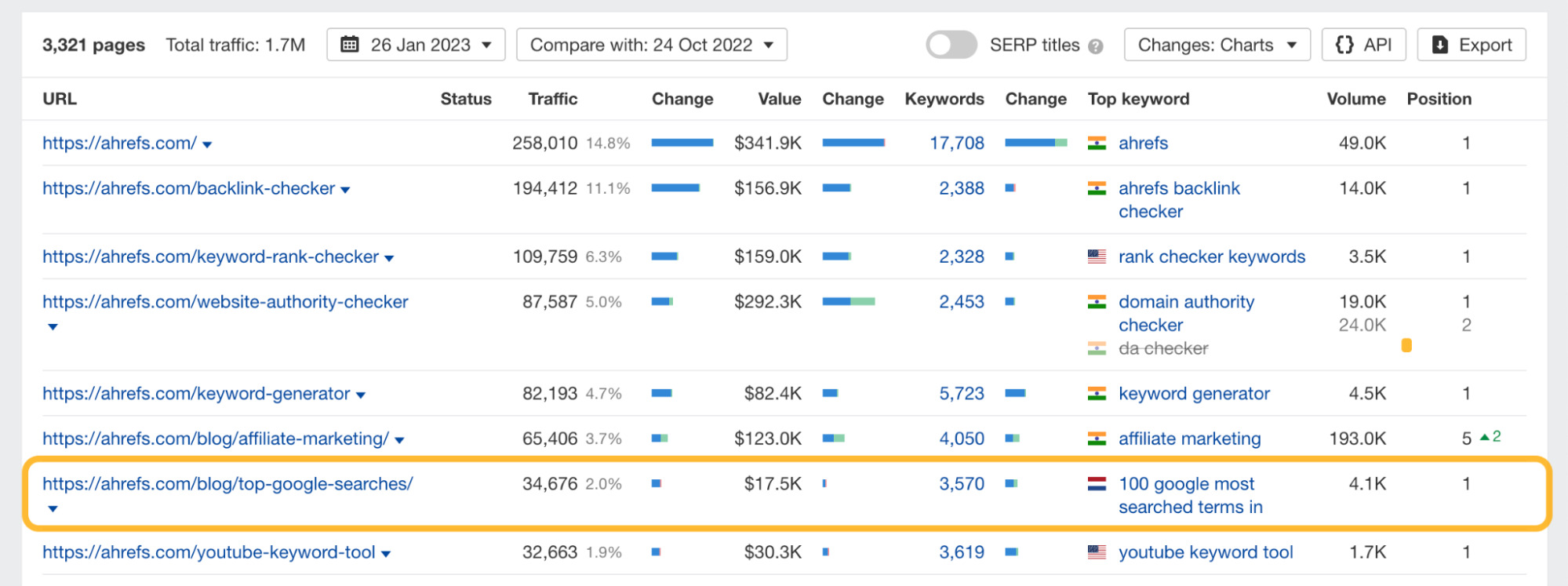Sort by the Value column header
The height and width of the screenshot is (586, 1568).
click(780, 99)
